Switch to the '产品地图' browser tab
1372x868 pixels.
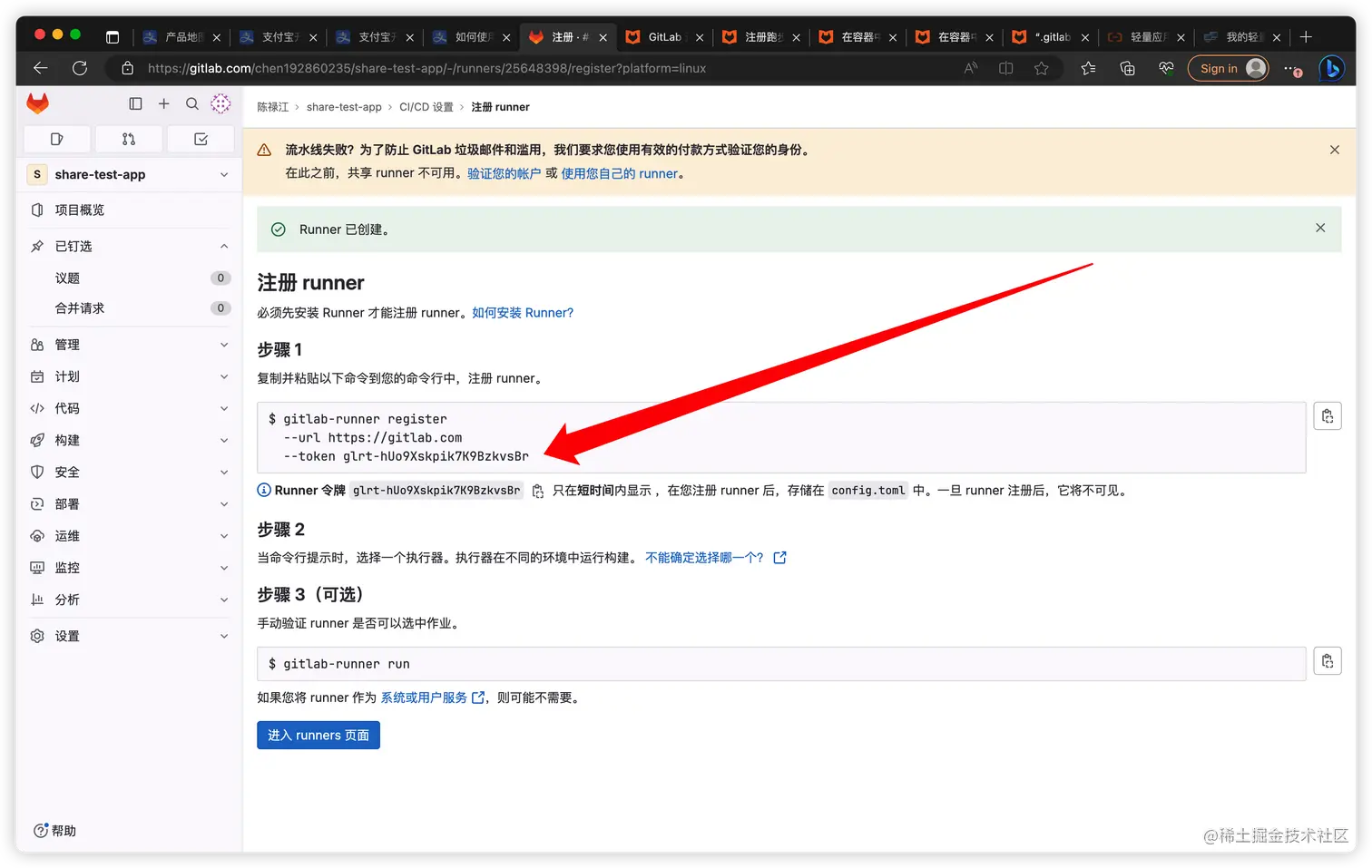coord(181,37)
